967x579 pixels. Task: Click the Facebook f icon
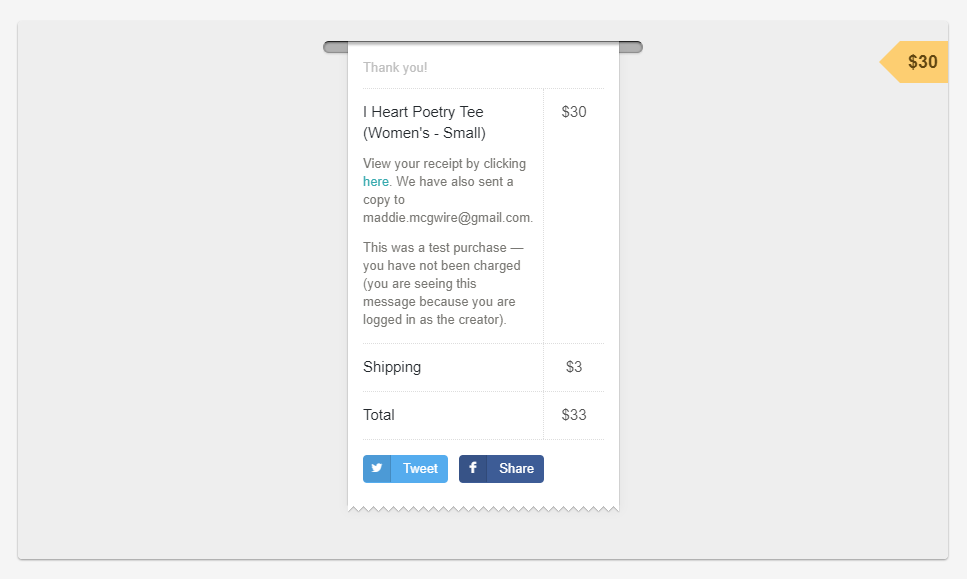(473, 468)
